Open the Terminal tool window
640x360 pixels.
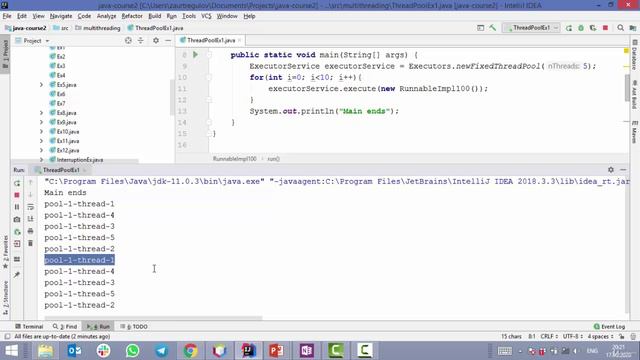coord(29,327)
